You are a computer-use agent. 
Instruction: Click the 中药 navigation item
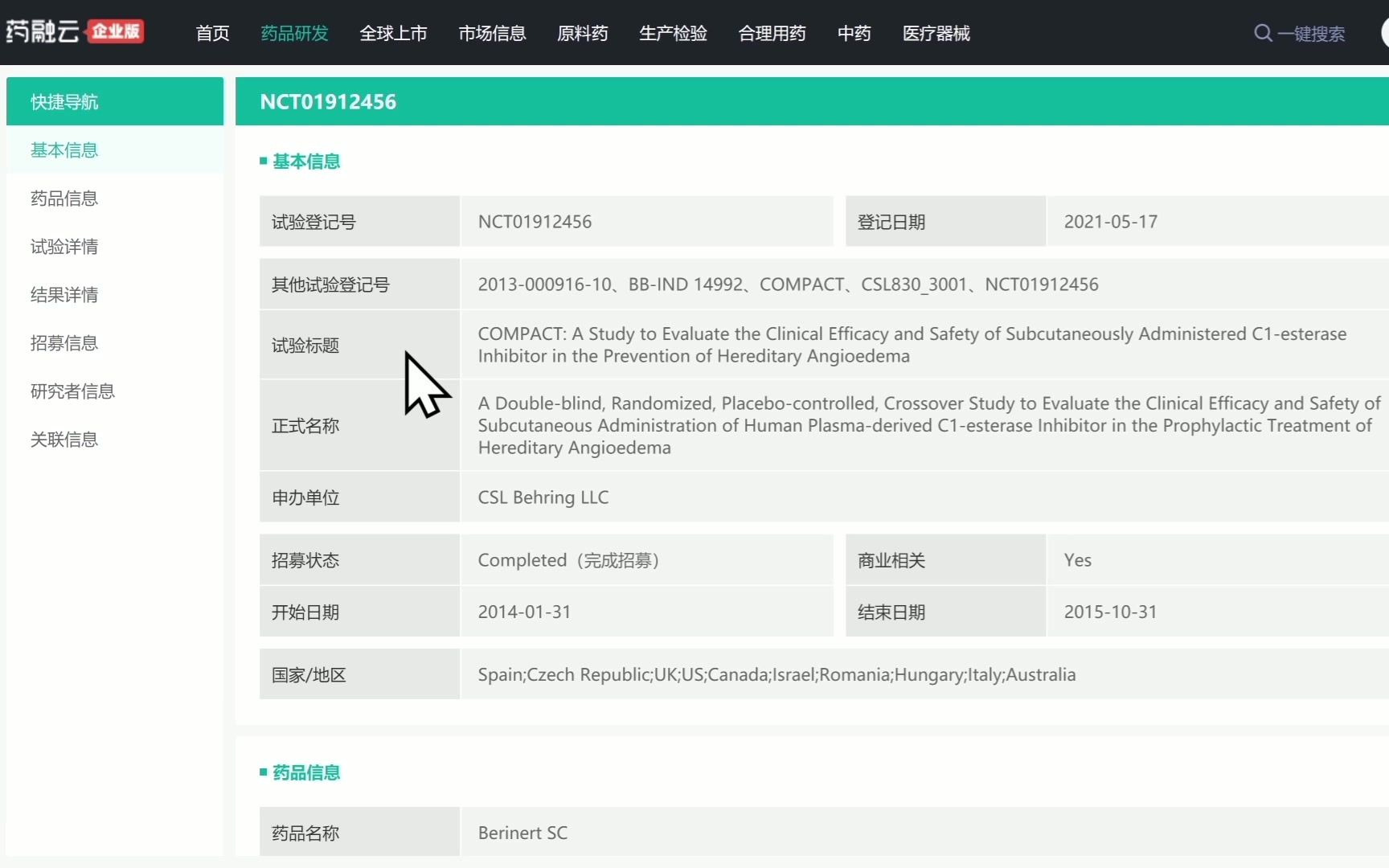coord(854,33)
